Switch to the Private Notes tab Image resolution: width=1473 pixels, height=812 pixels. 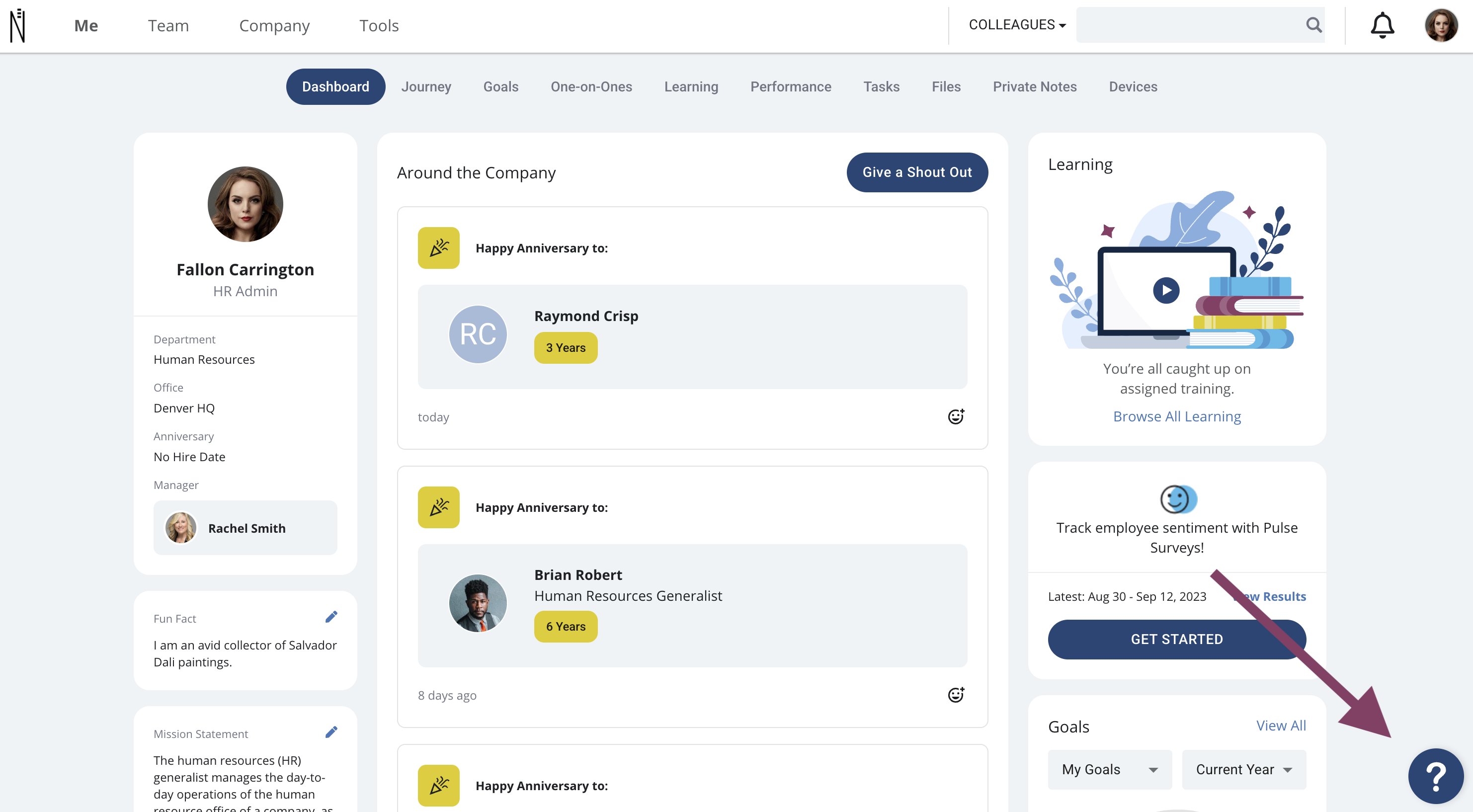pyautogui.click(x=1035, y=86)
